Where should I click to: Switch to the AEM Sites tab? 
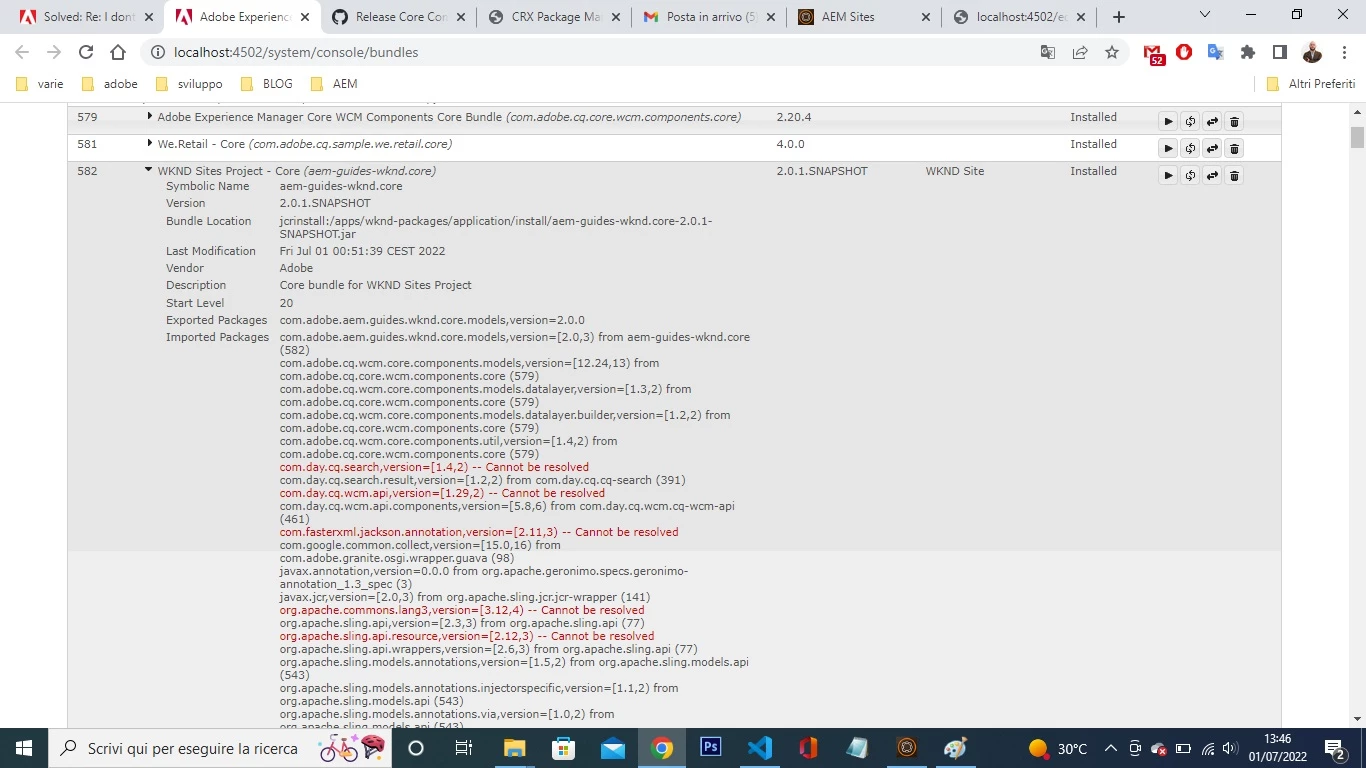pos(866,17)
